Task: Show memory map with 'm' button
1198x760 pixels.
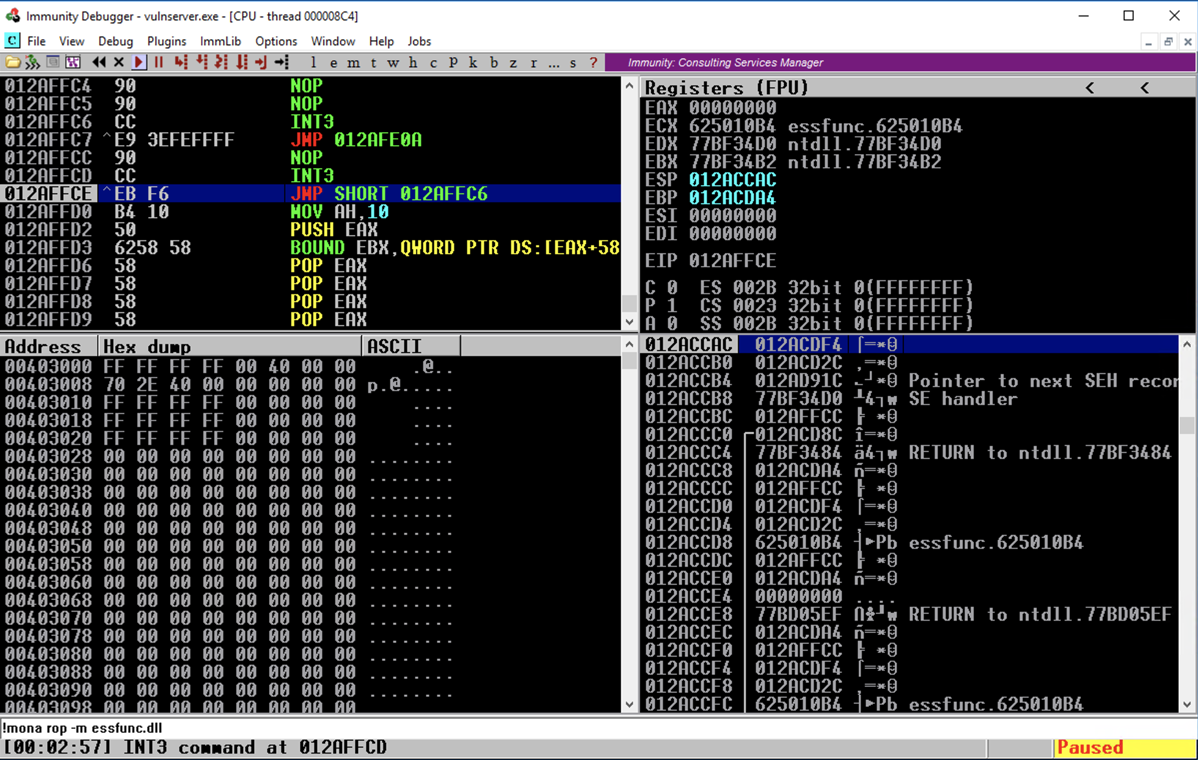Action: click(352, 63)
